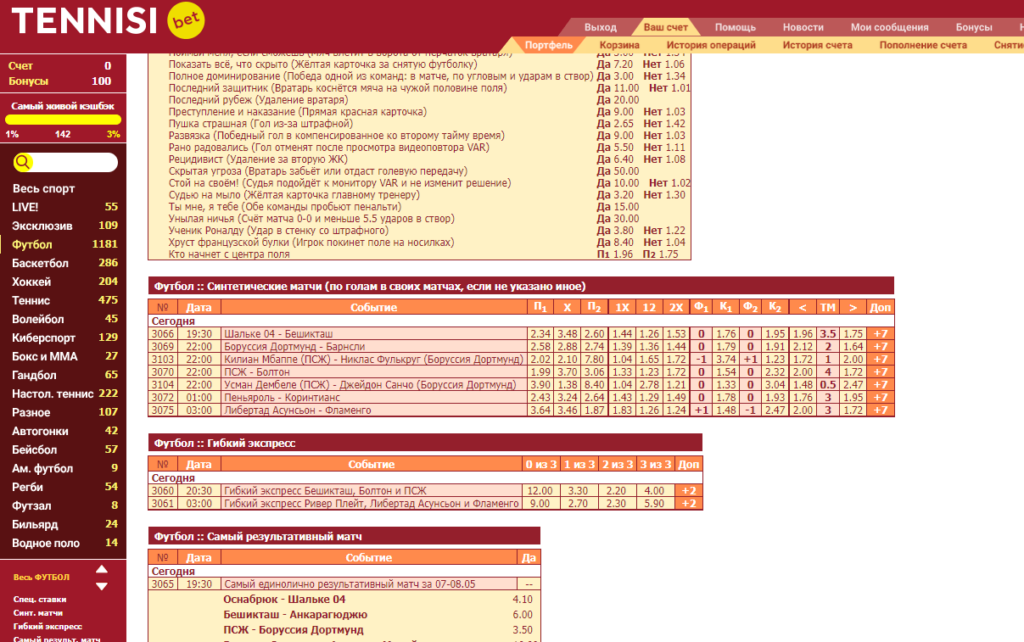The image size is (1024, 642).
Task: Click the up arrow above Весь ФУТБОЛ
Action: [x=102, y=570]
